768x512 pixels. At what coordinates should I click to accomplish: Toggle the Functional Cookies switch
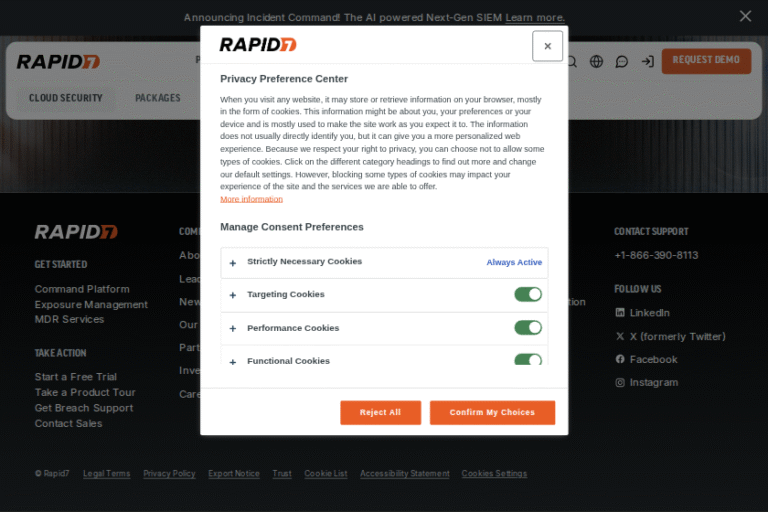528,360
